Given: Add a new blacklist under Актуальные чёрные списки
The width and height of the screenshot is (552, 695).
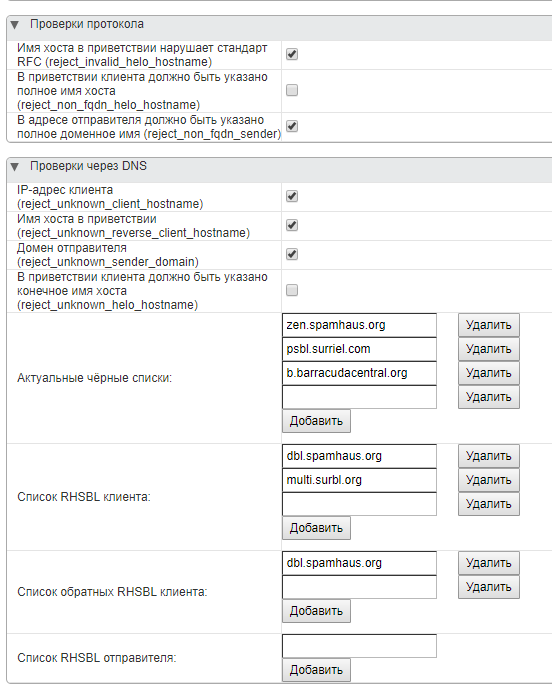Looking at the screenshot, I should click(x=316, y=421).
